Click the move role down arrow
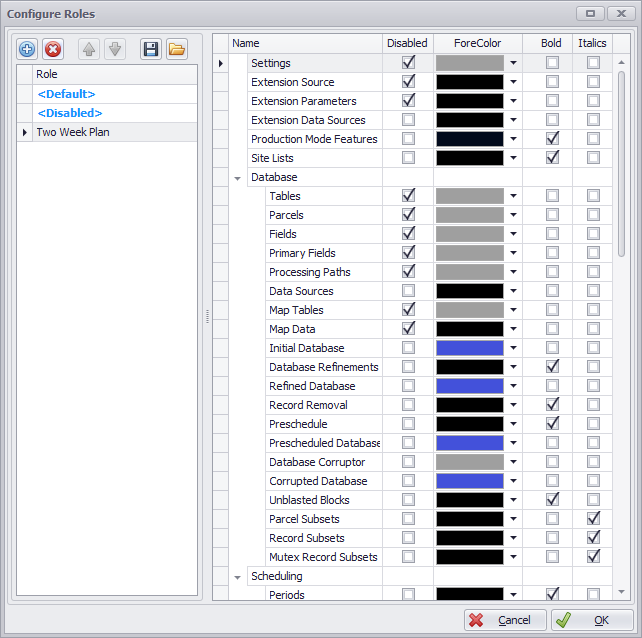The image size is (642, 638). [114, 49]
